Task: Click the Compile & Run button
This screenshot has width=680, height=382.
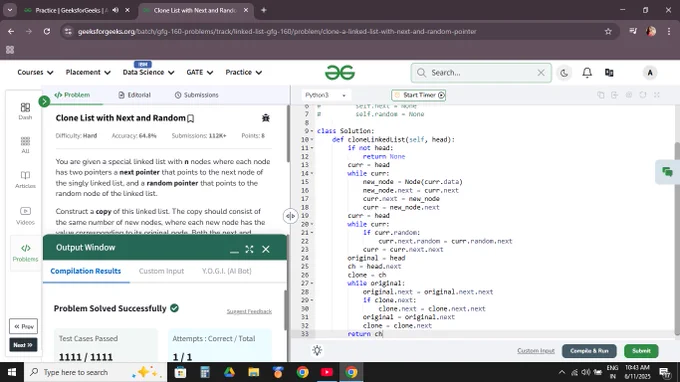Action: [589, 351]
